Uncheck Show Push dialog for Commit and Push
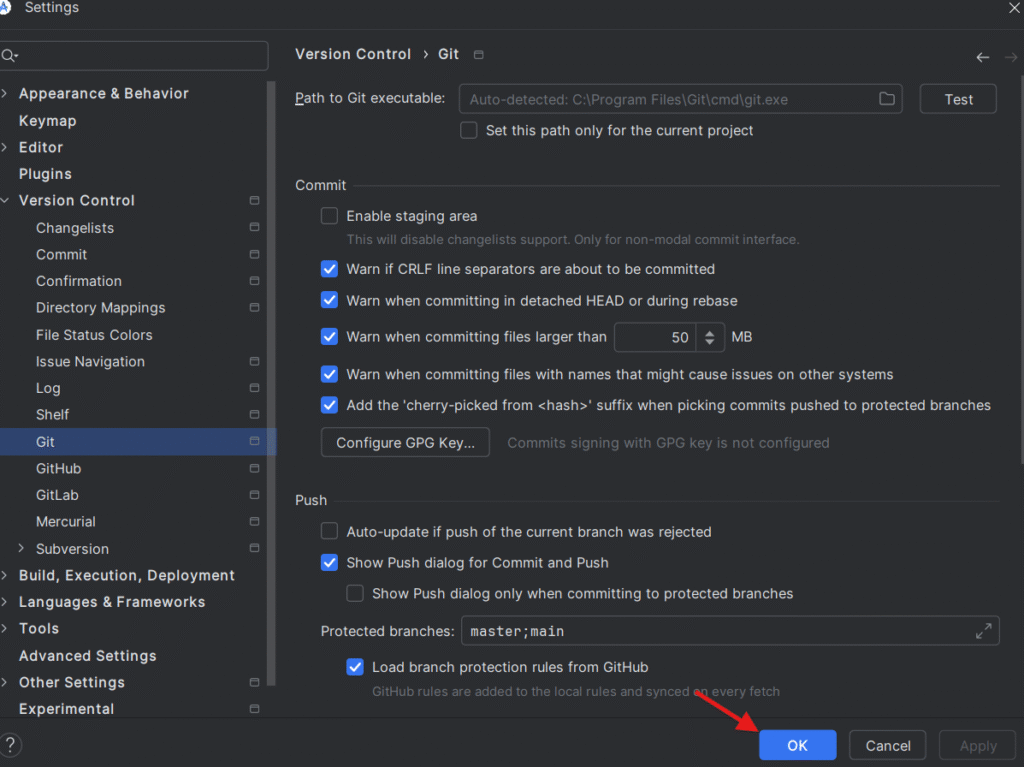The width and height of the screenshot is (1024, 767). pos(329,563)
